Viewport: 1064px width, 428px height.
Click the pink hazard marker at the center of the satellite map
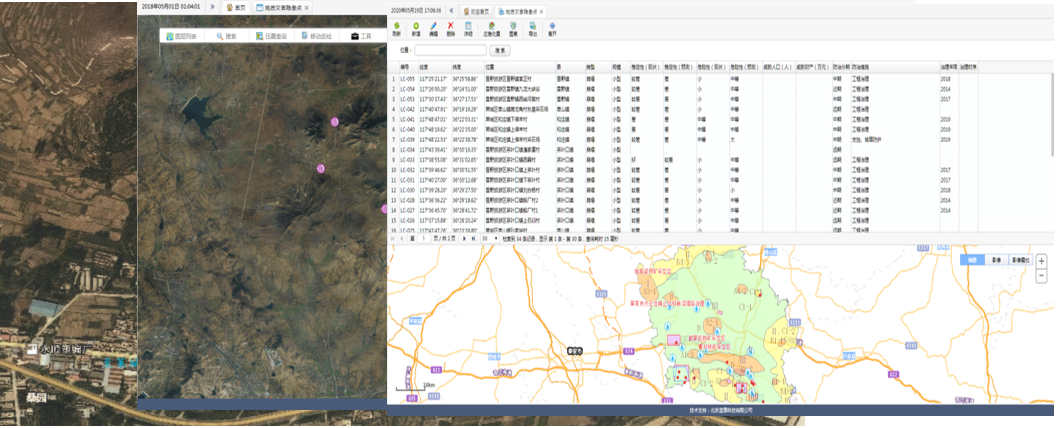click(320, 168)
